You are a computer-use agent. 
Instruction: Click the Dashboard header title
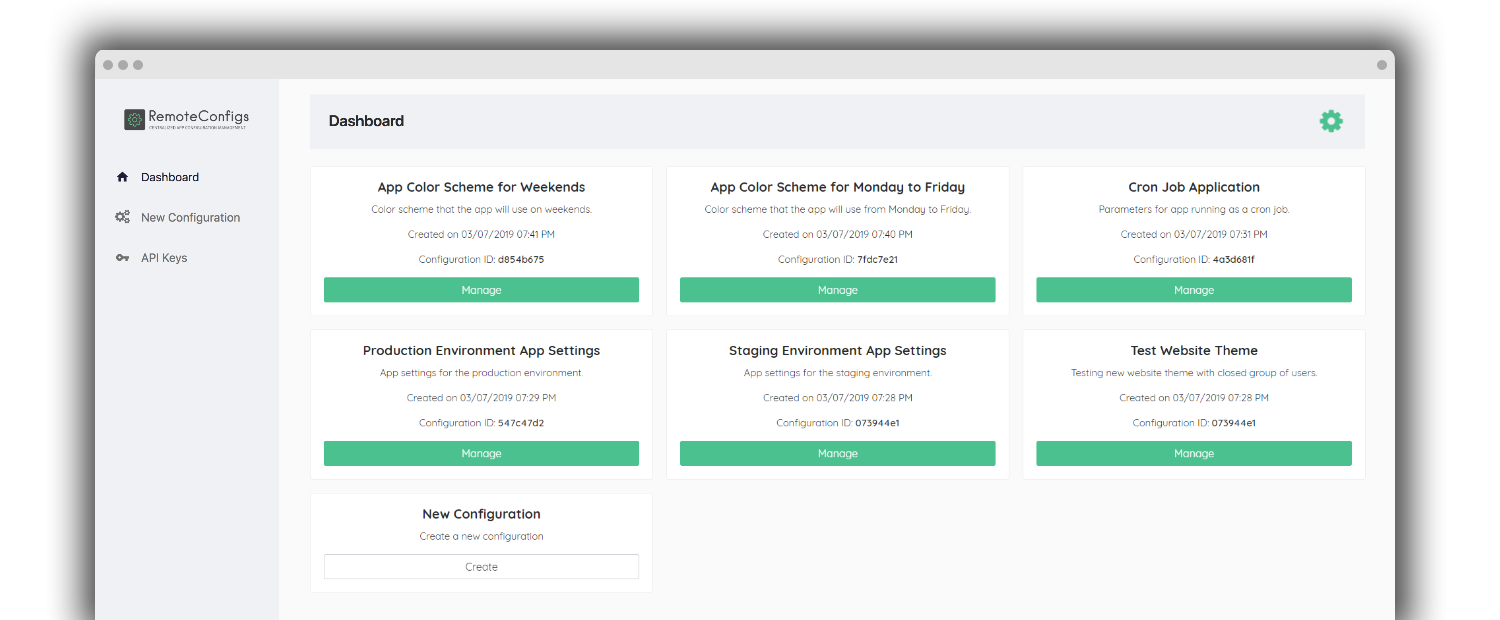(366, 121)
